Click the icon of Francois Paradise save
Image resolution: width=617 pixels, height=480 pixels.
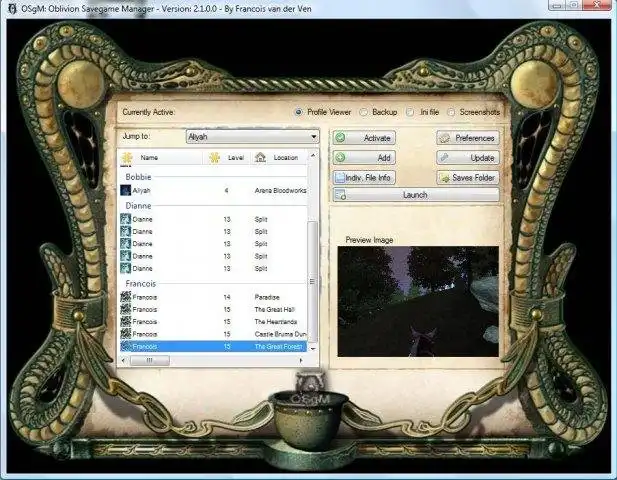[126, 297]
